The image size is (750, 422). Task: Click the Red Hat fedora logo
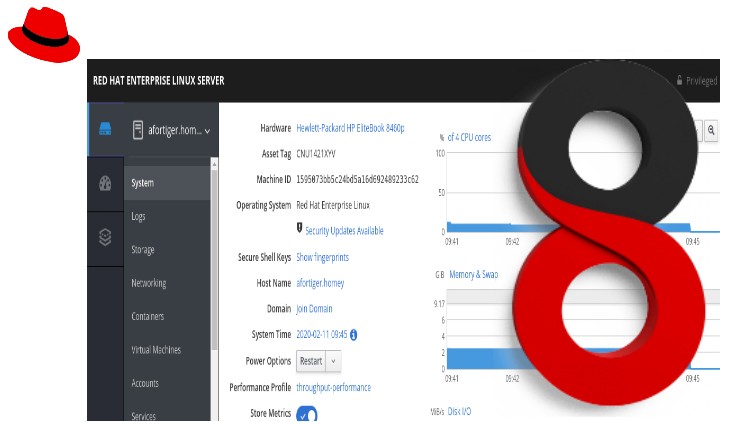[44, 34]
